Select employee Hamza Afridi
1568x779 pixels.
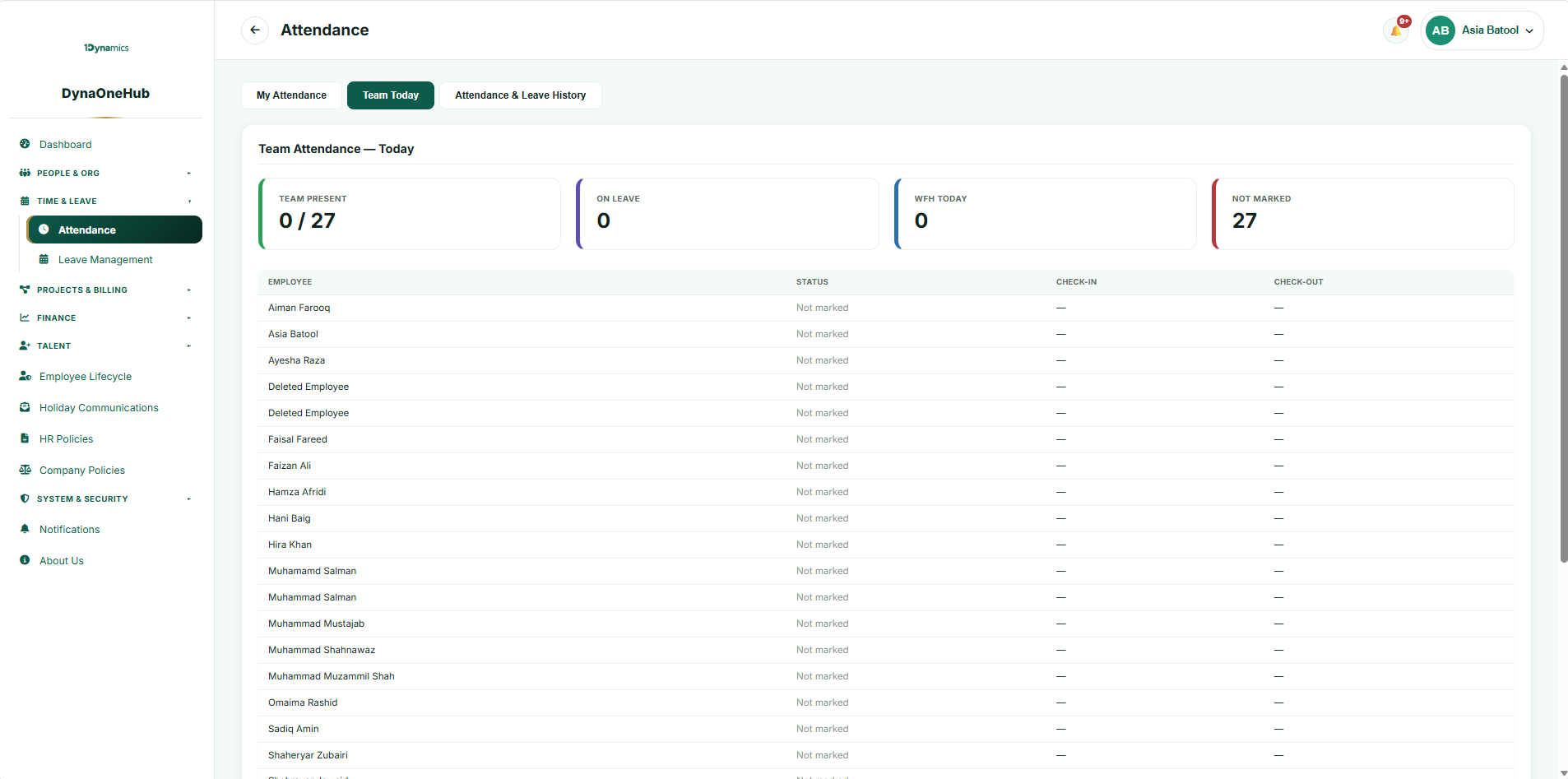click(x=297, y=492)
